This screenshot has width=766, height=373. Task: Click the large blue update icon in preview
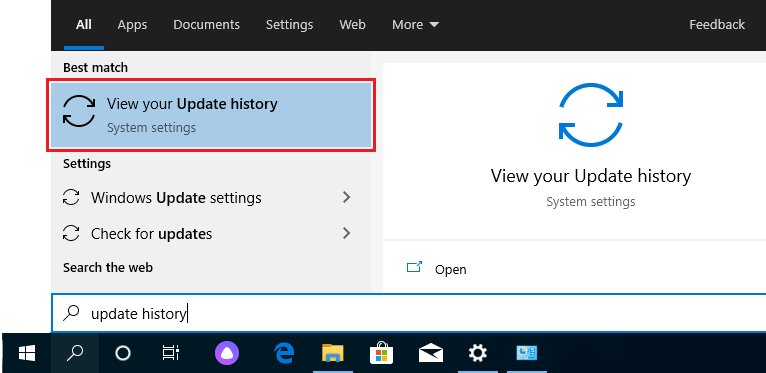click(591, 115)
